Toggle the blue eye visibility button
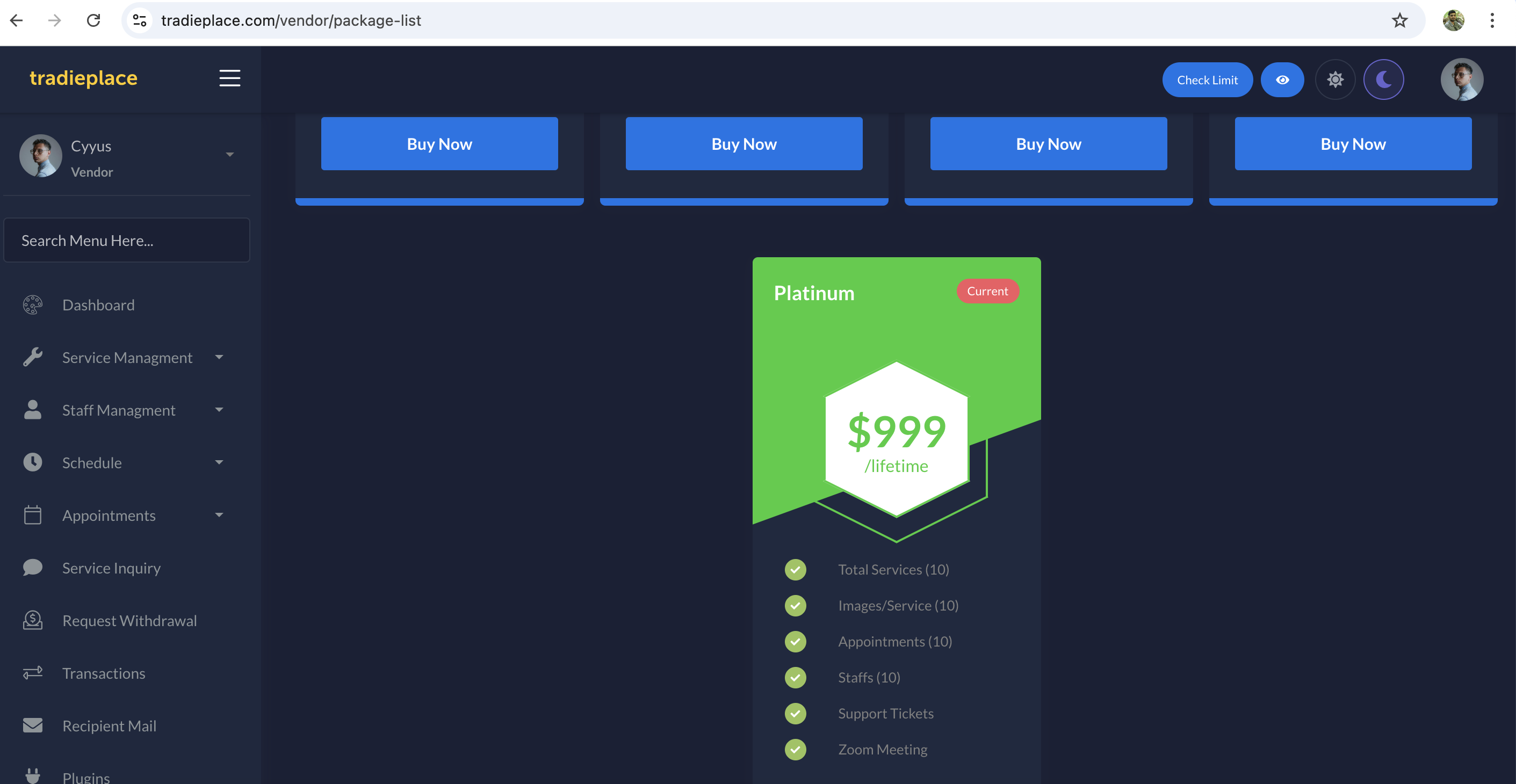Viewport: 1516px width, 784px height. click(x=1282, y=79)
